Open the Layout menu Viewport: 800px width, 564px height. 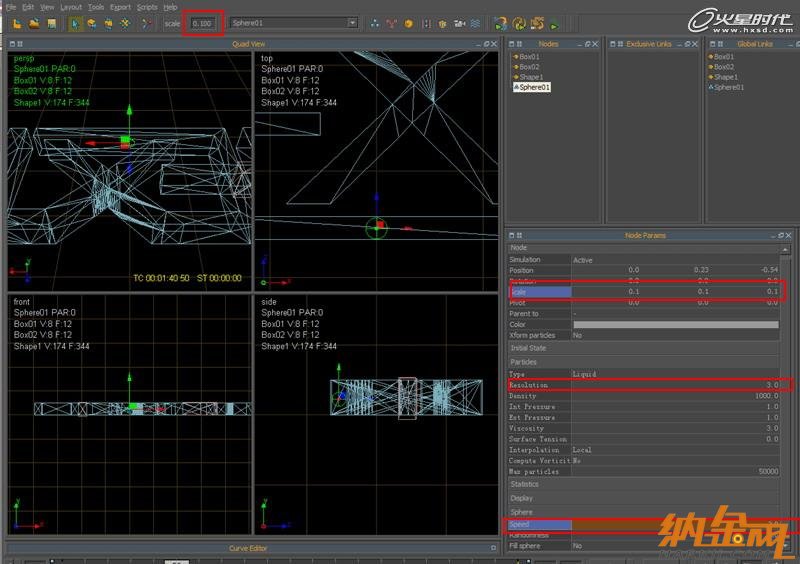(x=71, y=7)
